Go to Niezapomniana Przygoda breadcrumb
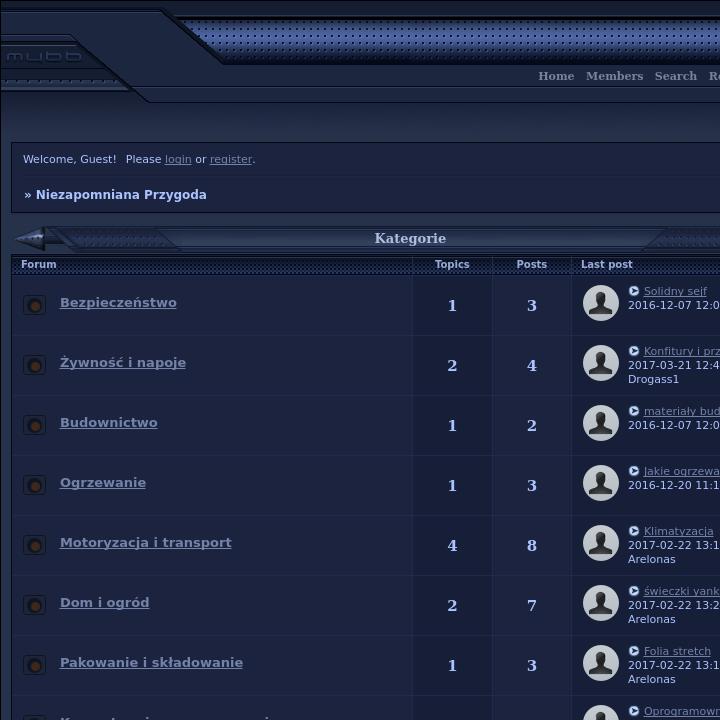The image size is (720, 720). [121, 195]
